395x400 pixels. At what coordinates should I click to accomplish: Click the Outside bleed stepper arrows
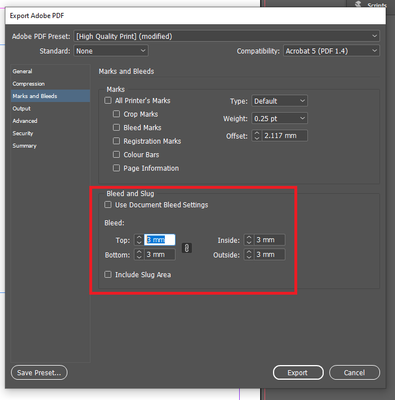pyautogui.click(x=249, y=254)
